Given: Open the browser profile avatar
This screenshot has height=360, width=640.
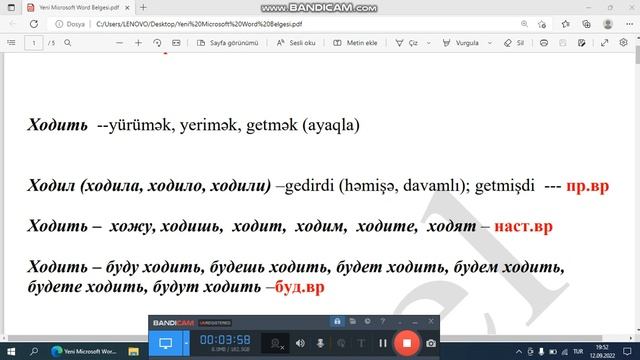Looking at the screenshot, I should click(608, 24).
